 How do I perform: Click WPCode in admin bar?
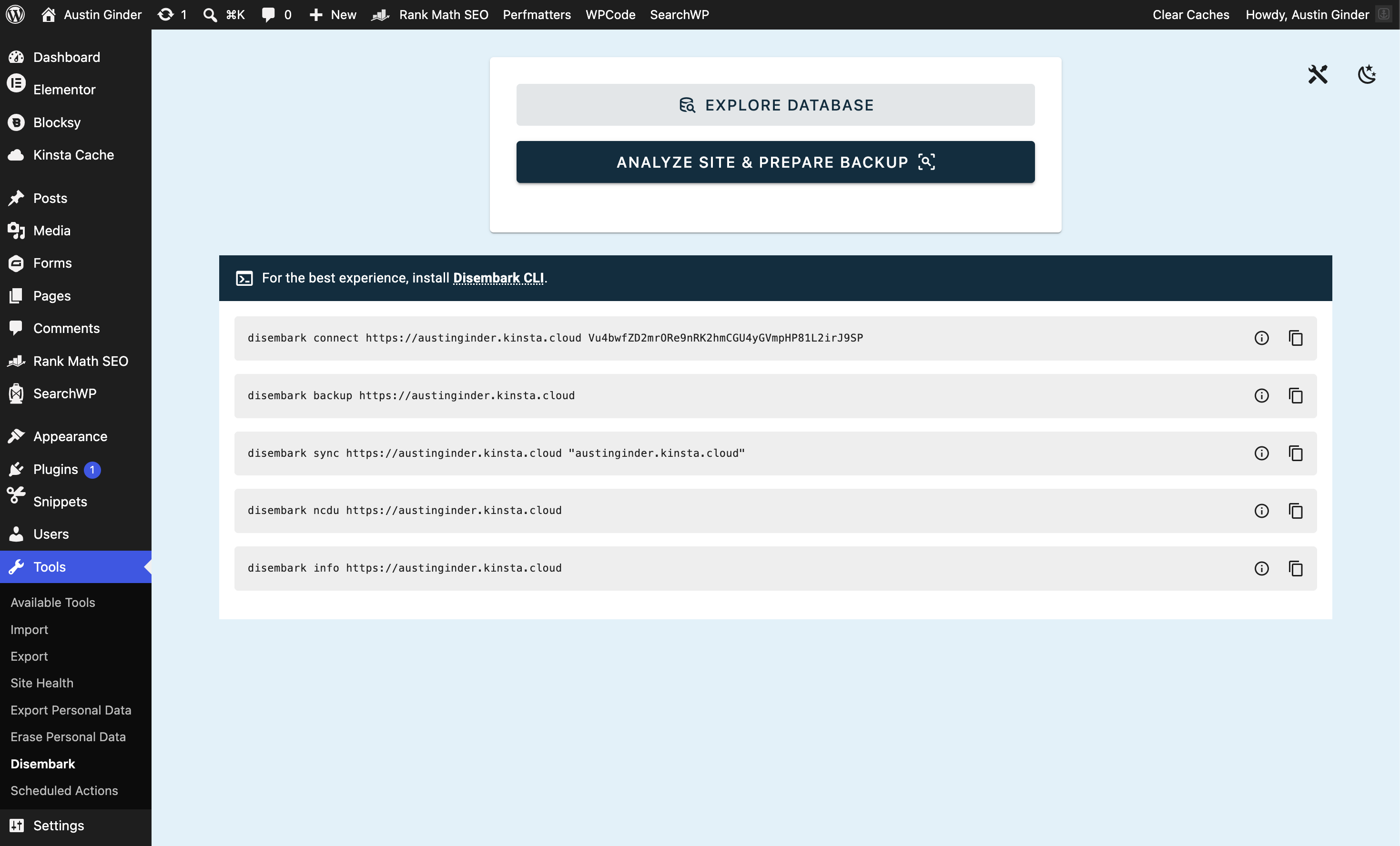click(610, 14)
